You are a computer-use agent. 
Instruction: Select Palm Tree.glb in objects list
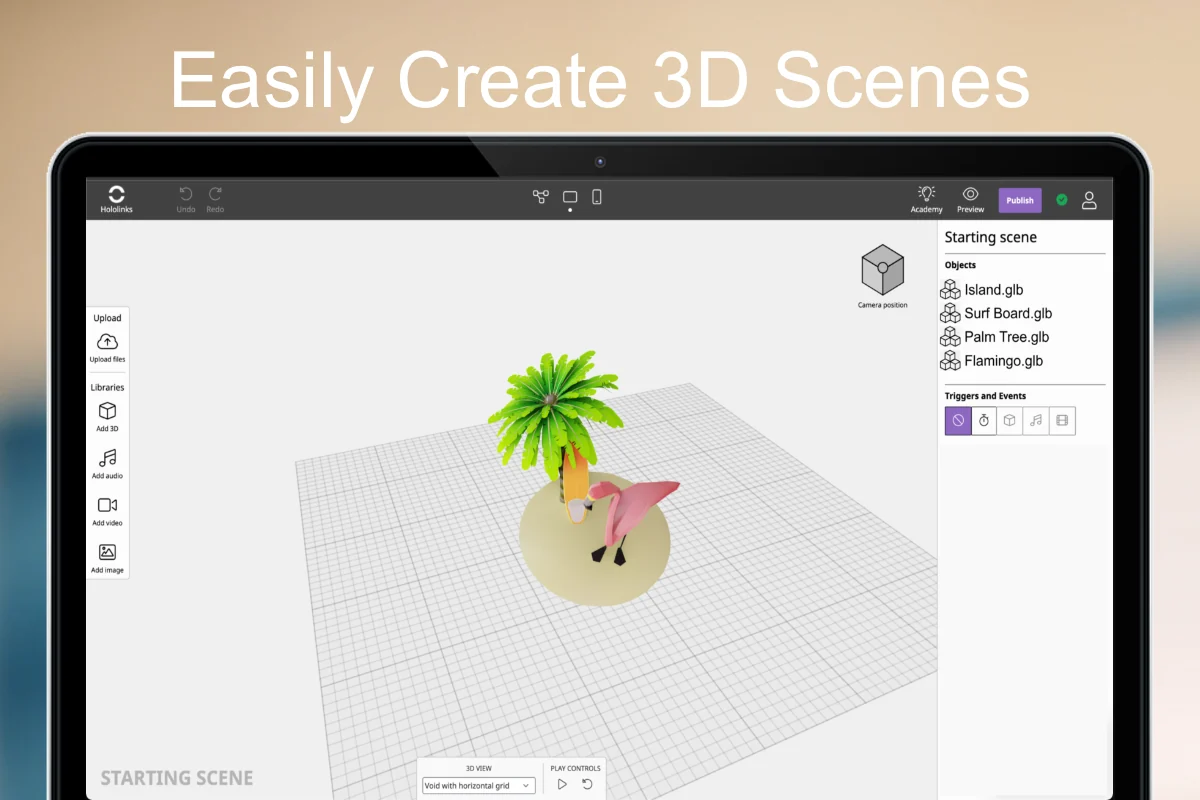click(x=1005, y=337)
